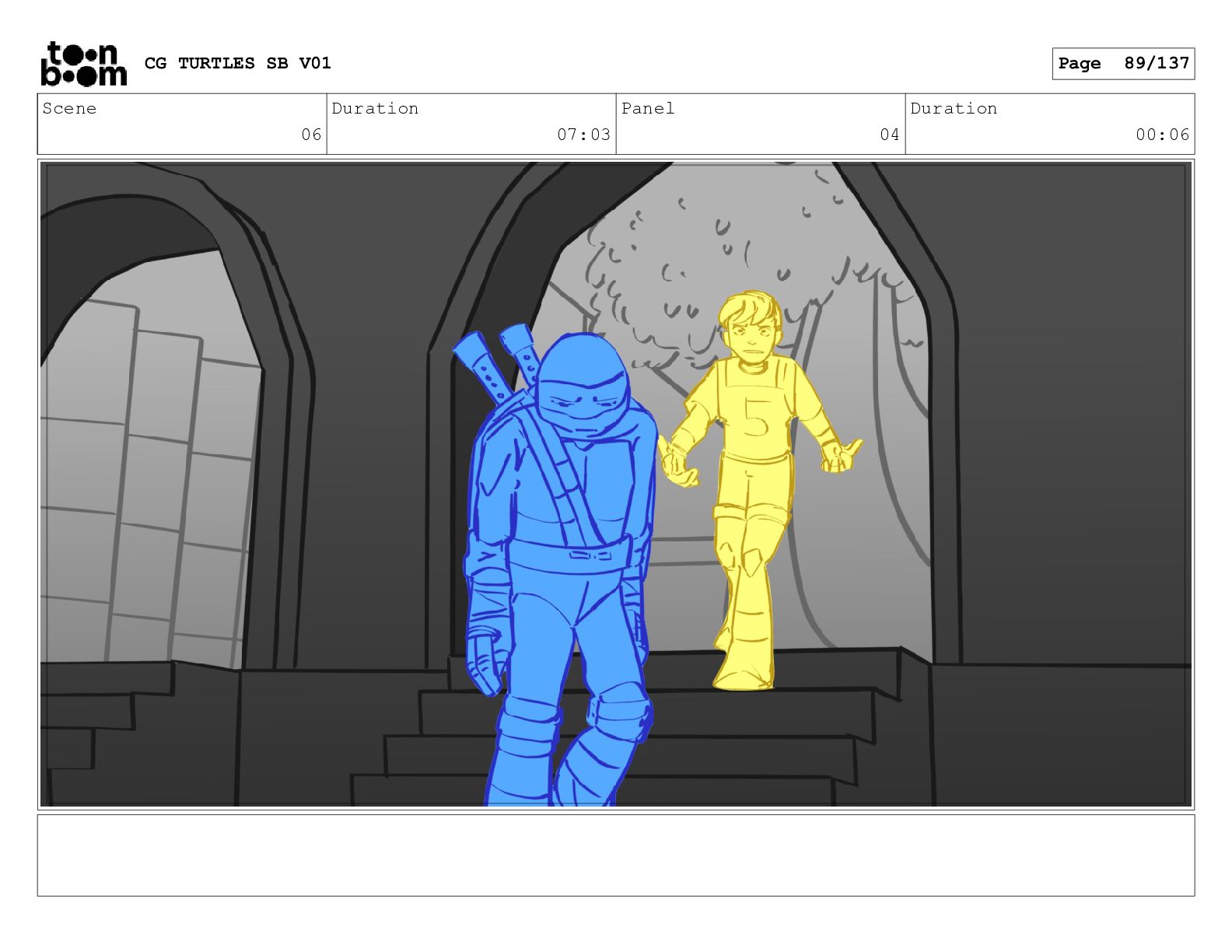Select scene duration value '07:03'
The width and height of the screenshot is (1232, 952).
pos(583,135)
